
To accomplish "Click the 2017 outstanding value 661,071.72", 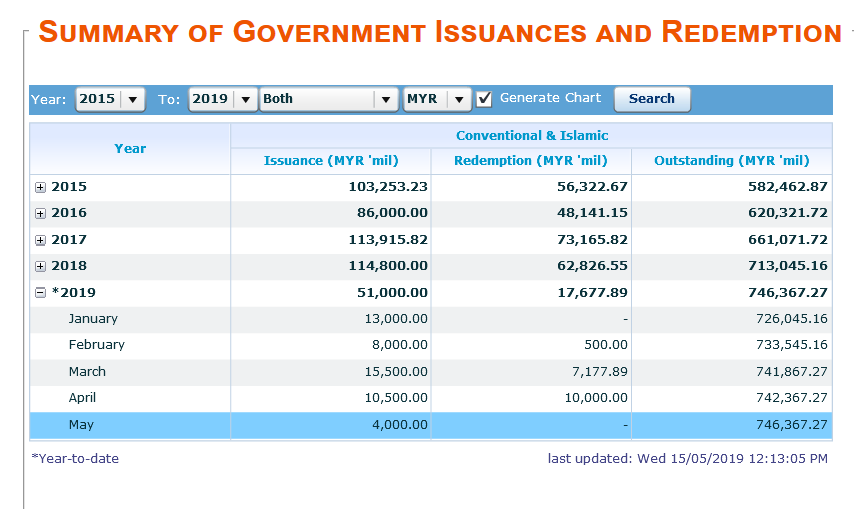I will (x=788, y=240).
